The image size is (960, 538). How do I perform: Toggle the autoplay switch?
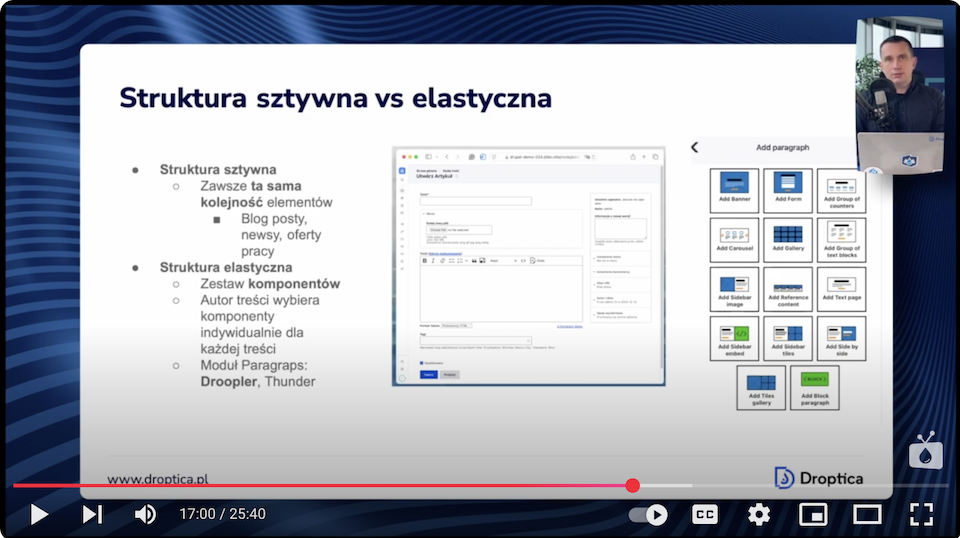pos(648,515)
